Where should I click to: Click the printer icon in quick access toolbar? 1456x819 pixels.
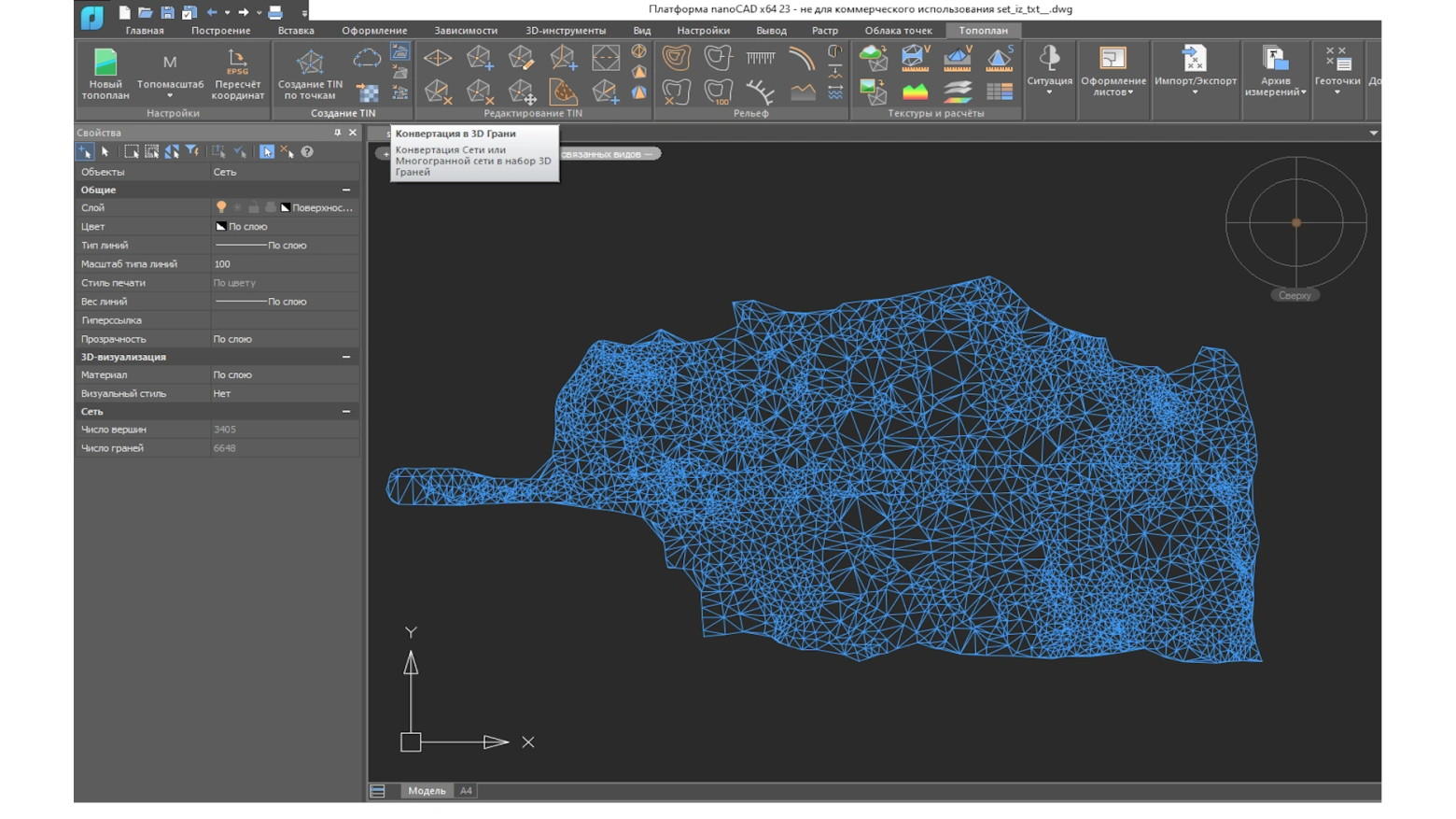[x=275, y=12]
